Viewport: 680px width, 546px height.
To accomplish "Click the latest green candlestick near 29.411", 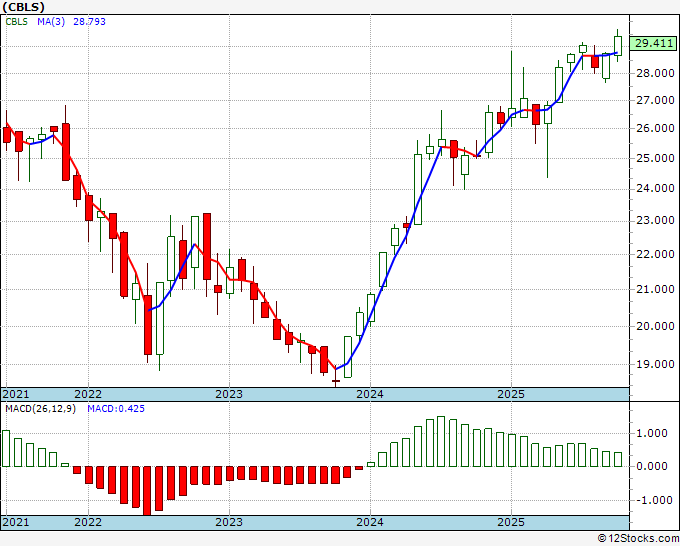I will (x=618, y=46).
